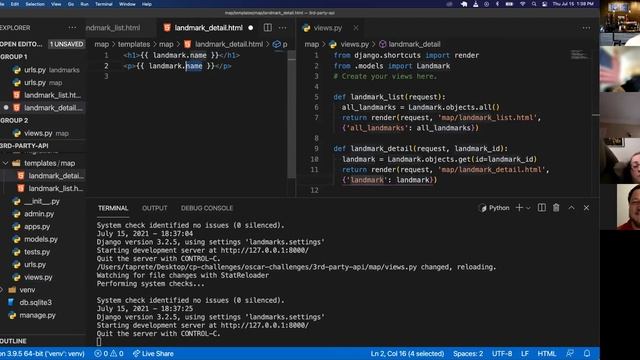Open landmark_list.html in Group 1
The width and height of the screenshot is (640, 360).
click(x=43, y=95)
